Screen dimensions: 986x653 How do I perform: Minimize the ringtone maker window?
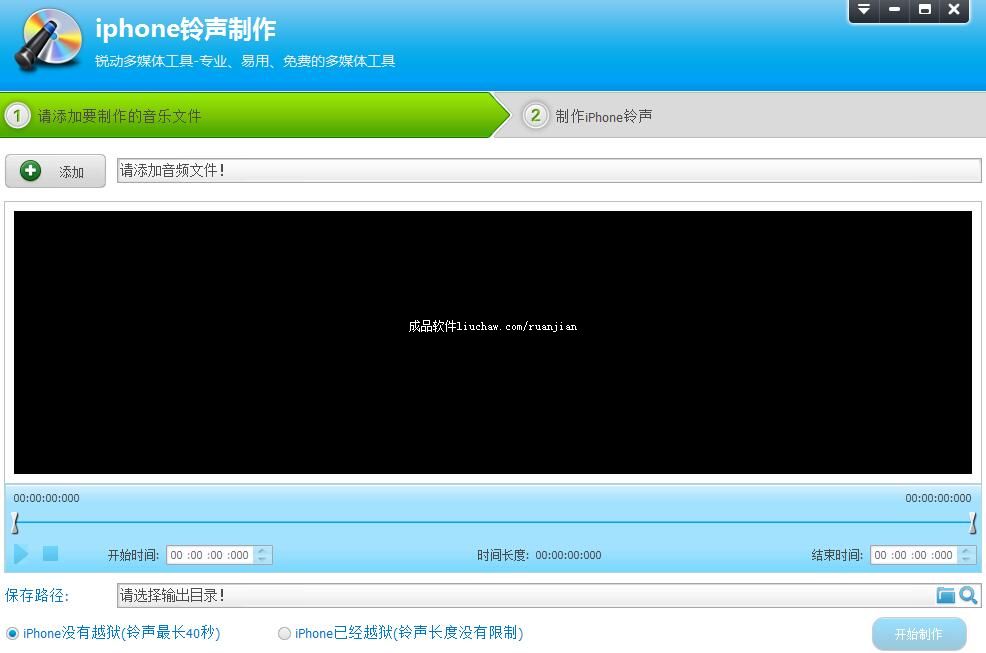[x=894, y=10]
